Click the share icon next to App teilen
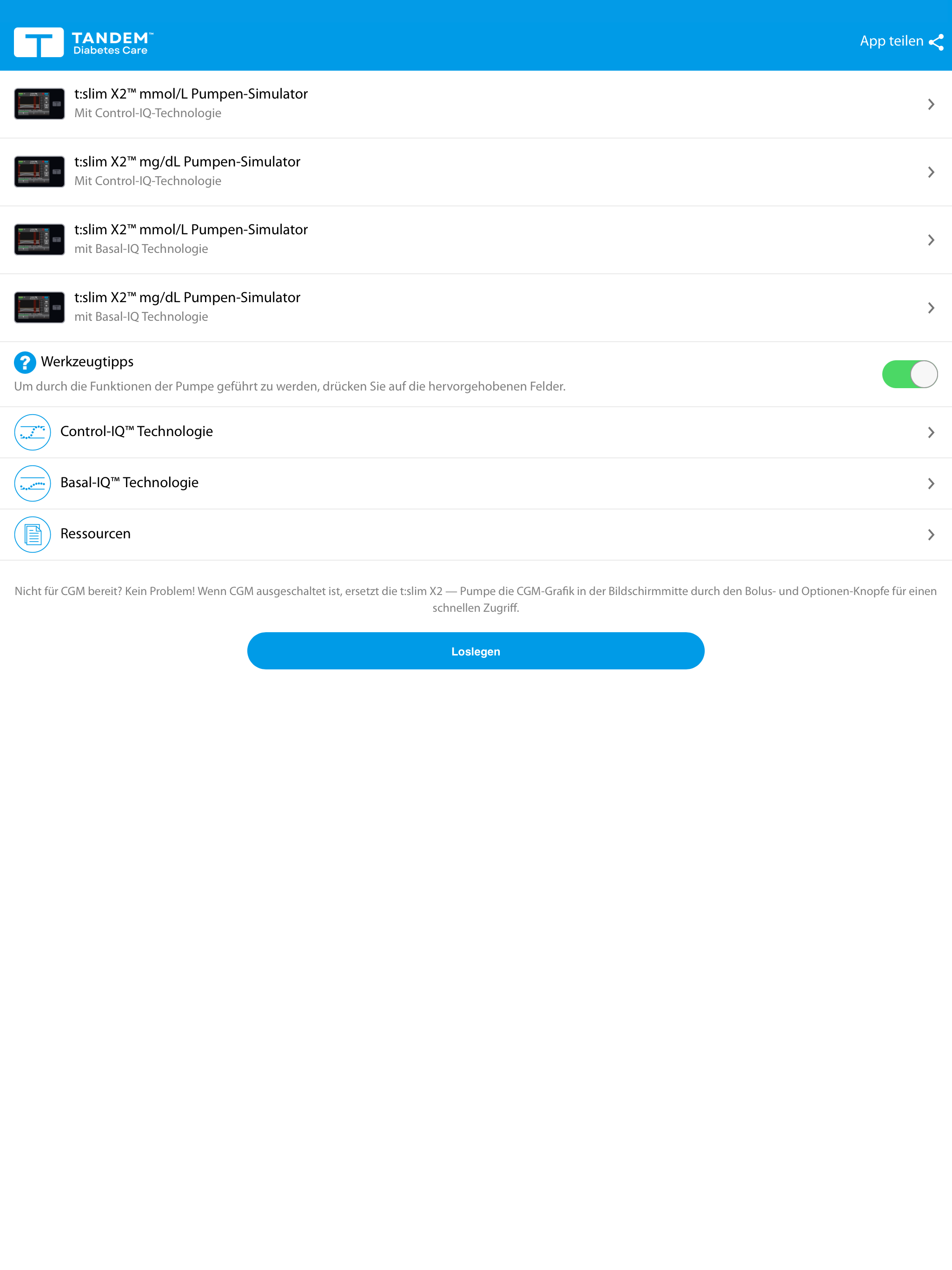 click(x=936, y=42)
